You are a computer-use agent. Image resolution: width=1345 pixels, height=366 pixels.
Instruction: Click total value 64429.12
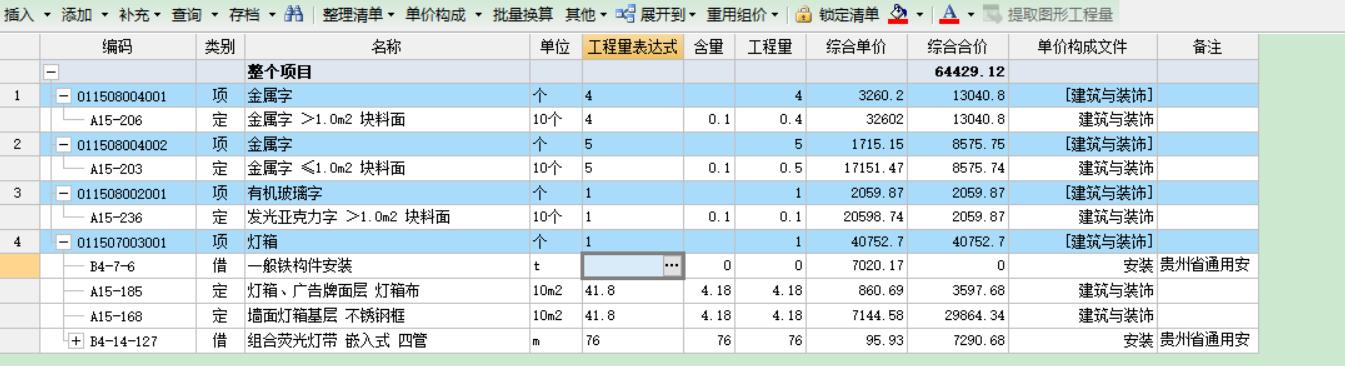tap(958, 72)
